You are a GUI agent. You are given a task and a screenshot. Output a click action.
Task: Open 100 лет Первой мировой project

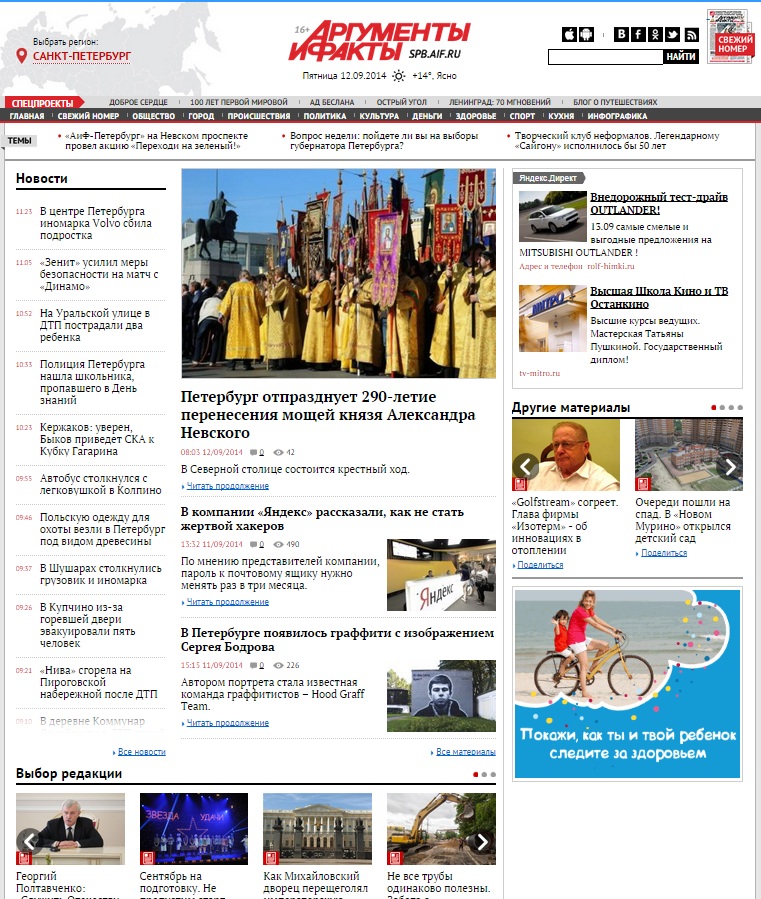(239, 102)
